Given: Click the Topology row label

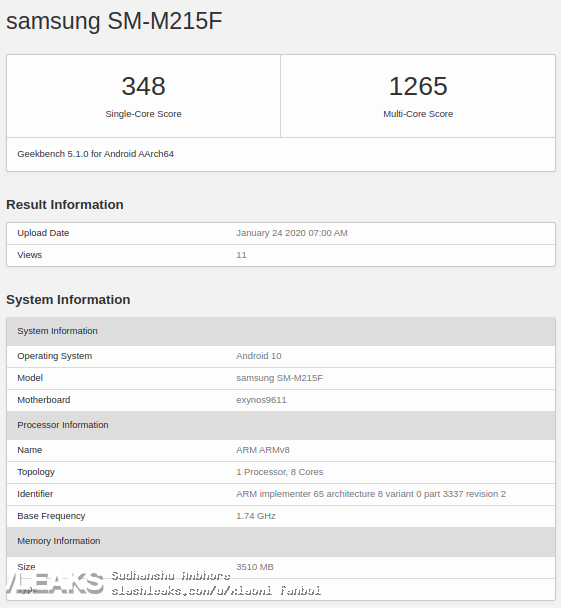Looking at the screenshot, I should point(36,472).
